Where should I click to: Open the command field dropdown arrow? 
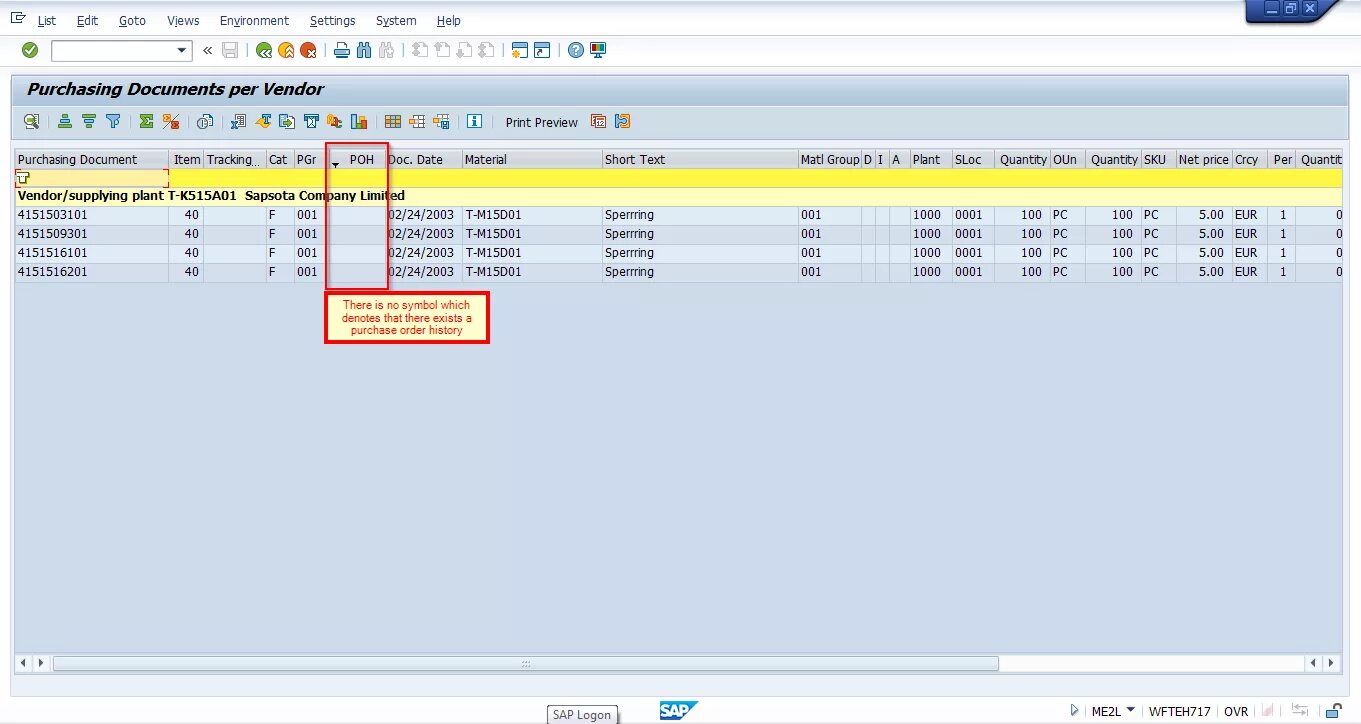click(182, 50)
